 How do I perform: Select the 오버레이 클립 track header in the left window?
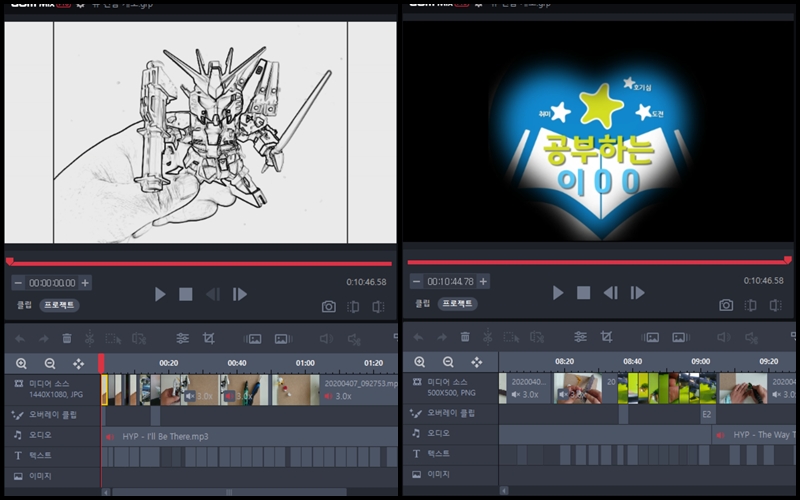pyautogui.click(x=53, y=415)
